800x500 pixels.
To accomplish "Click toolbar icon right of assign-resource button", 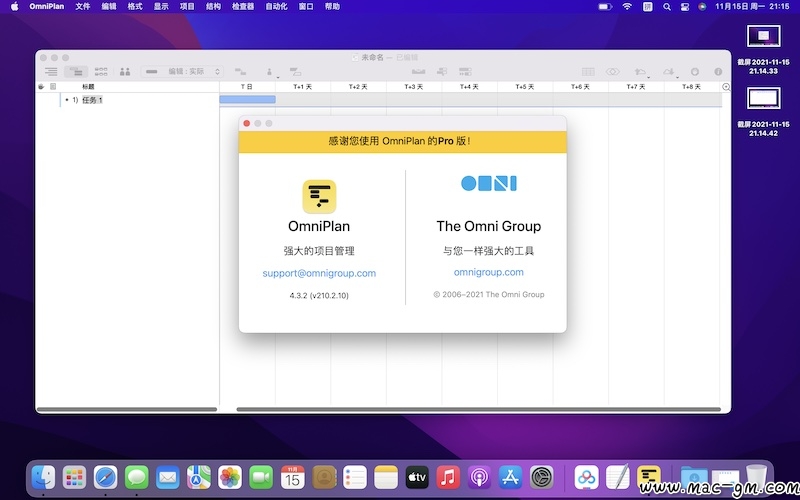I will (x=295, y=71).
